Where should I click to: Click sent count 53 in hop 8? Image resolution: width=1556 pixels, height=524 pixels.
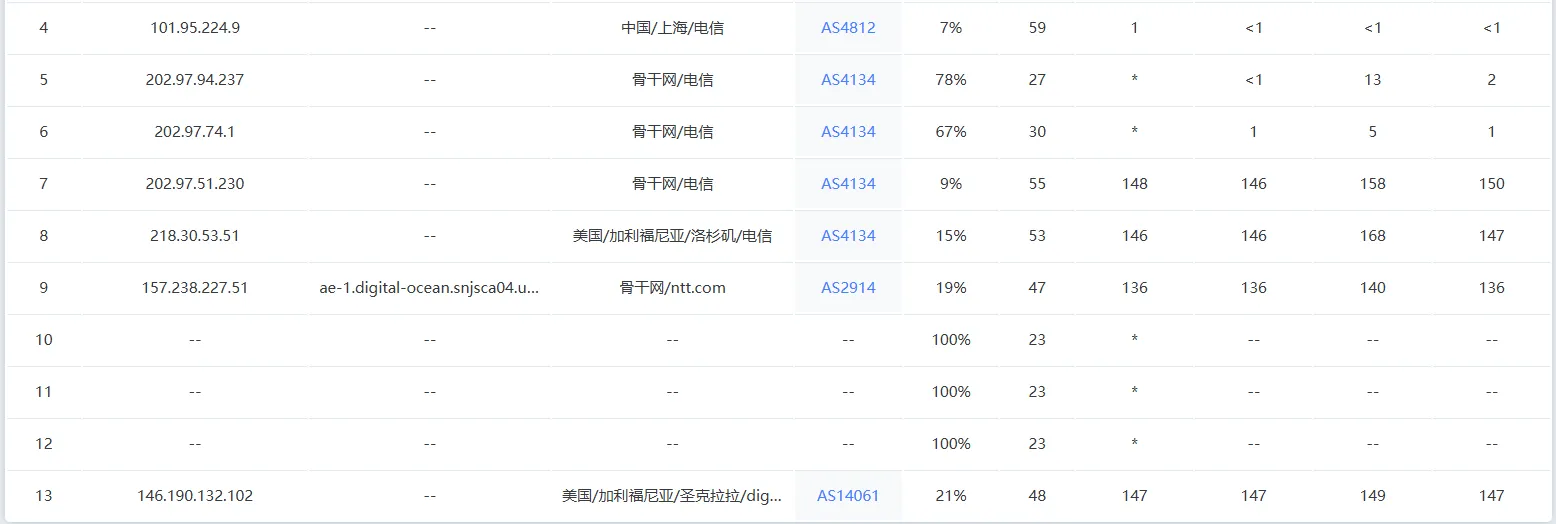1037,236
